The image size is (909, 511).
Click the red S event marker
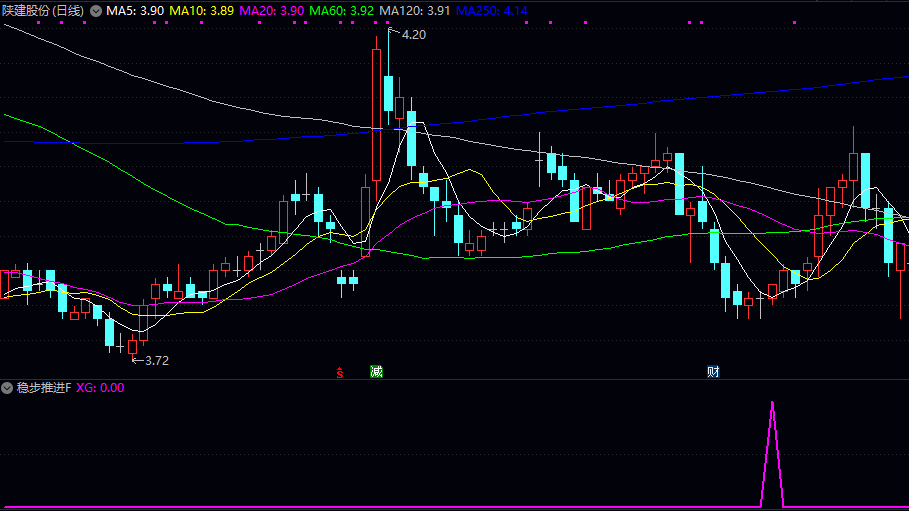[x=340, y=373]
